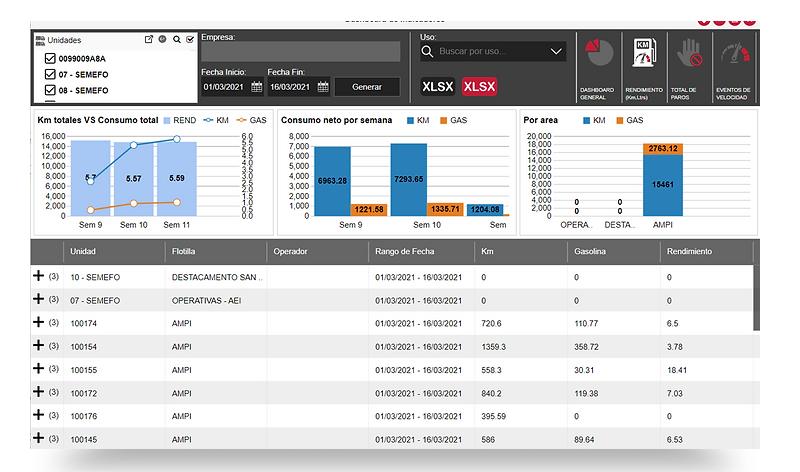This screenshot has width=800, height=472.
Task: Click the search magnifier in Unidades panel
Action: [x=177, y=39]
